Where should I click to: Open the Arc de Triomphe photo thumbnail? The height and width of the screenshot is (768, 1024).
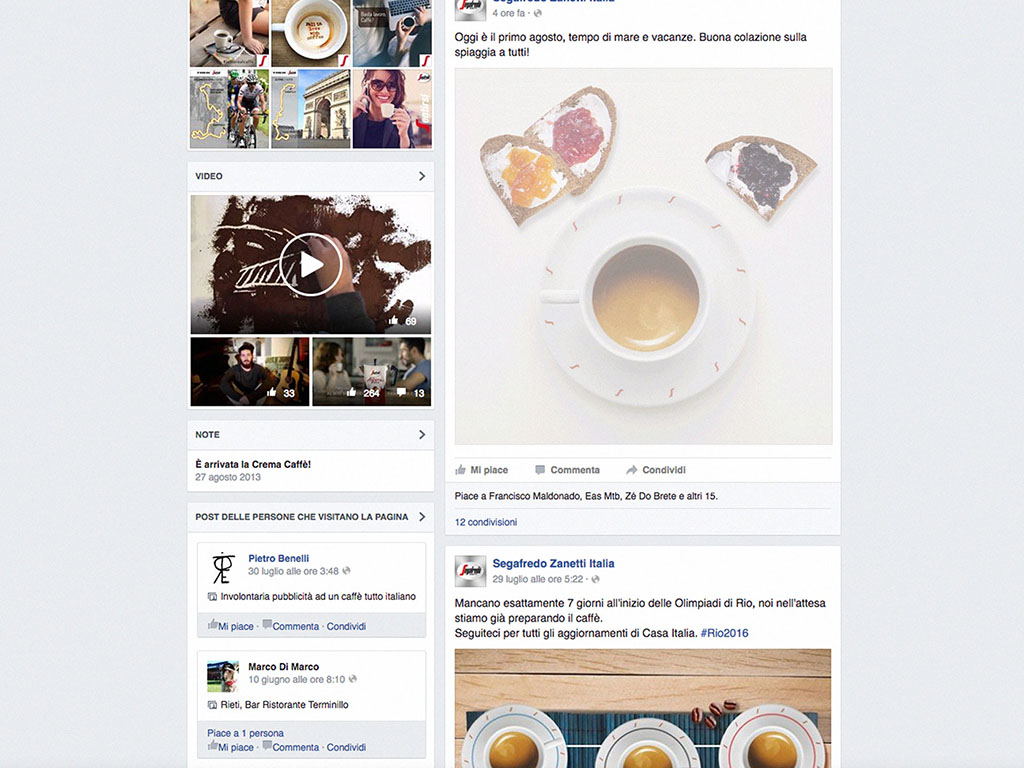click(310, 109)
